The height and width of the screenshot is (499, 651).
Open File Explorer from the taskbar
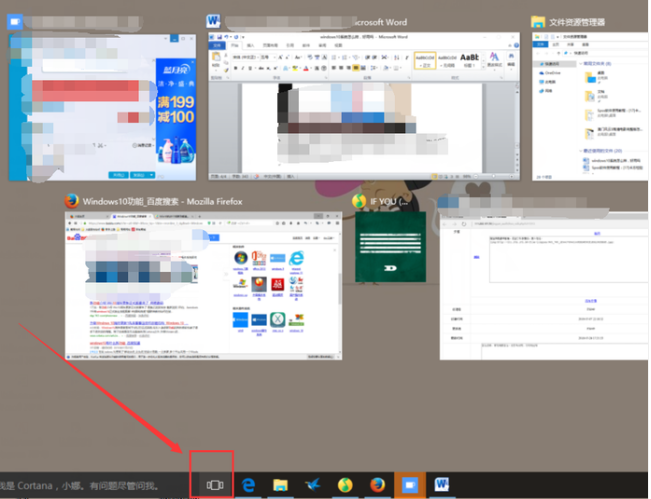pyautogui.click(x=281, y=484)
